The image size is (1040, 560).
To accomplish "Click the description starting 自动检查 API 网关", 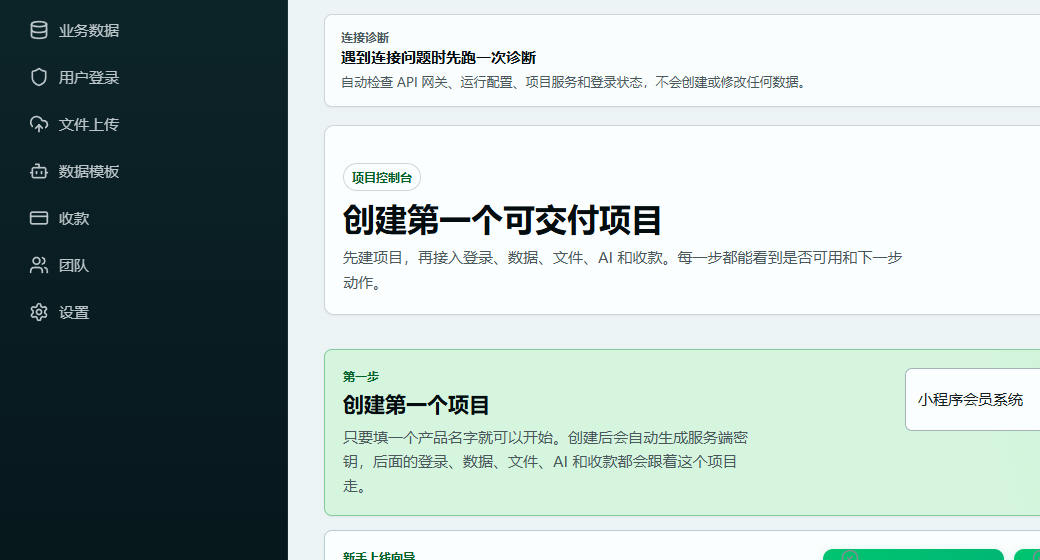I will tap(574, 82).
